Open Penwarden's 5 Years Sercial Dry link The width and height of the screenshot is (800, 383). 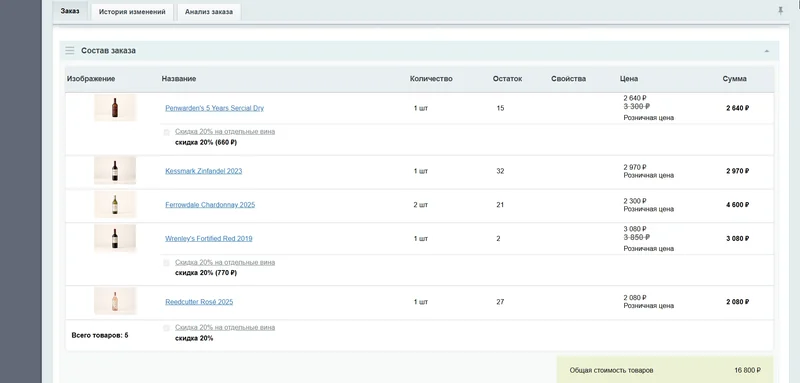coord(214,108)
